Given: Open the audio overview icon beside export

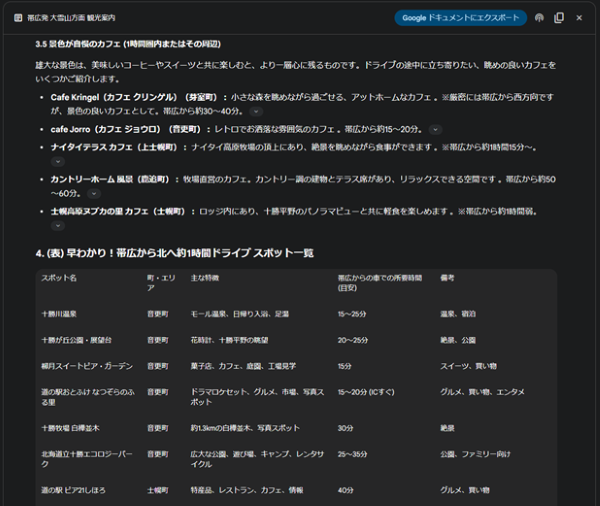Looking at the screenshot, I should click(539, 18).
